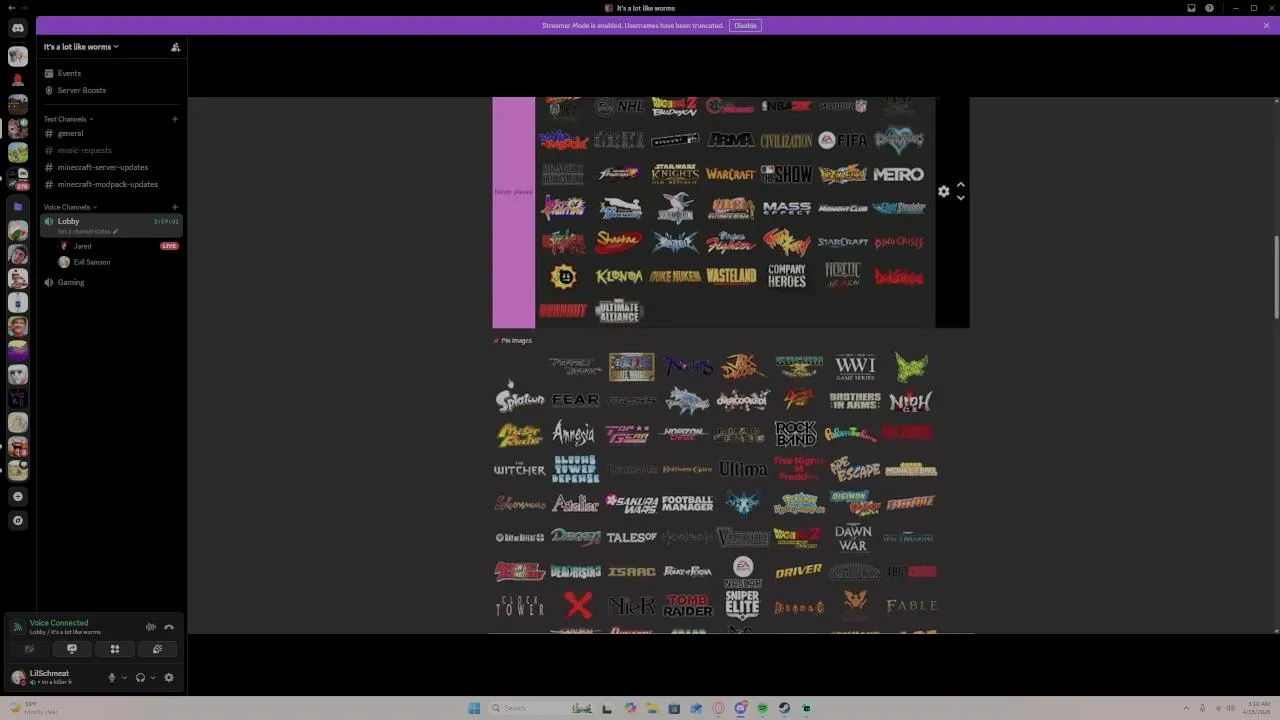Select the Tomb Raider logo image
Viewport: 1280px width, 720px height.
pos(688,605)
